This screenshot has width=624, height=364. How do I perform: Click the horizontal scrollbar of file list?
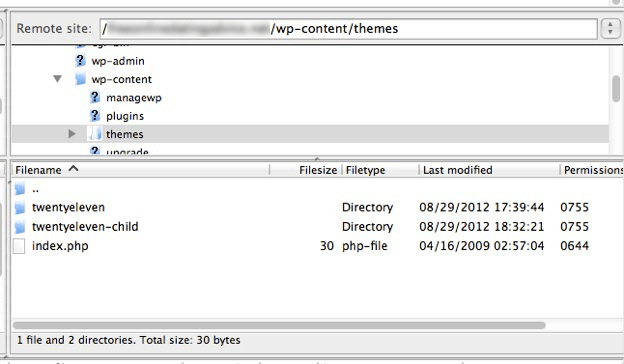tap(279, 325)
